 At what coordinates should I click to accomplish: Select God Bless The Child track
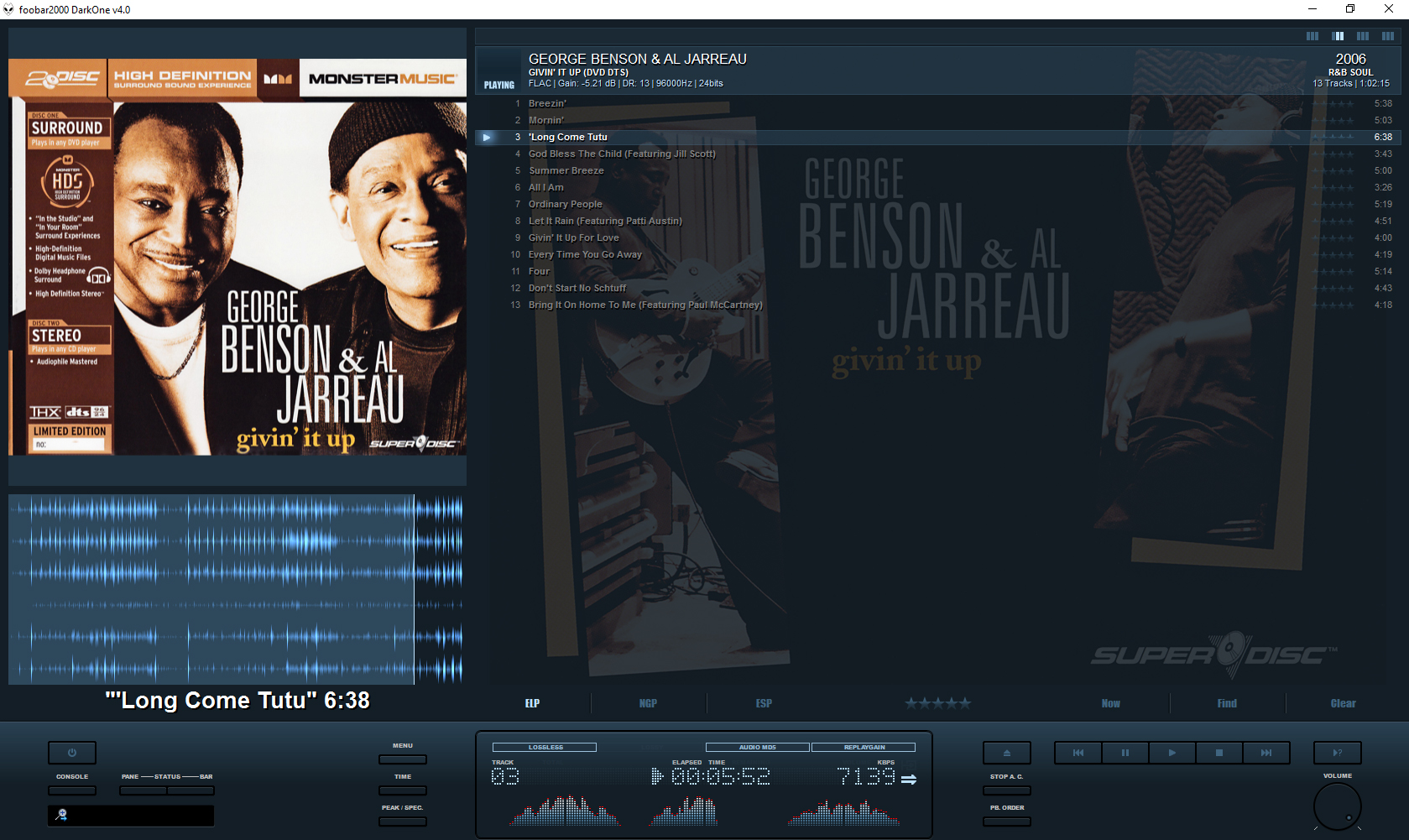click(938, 154)
